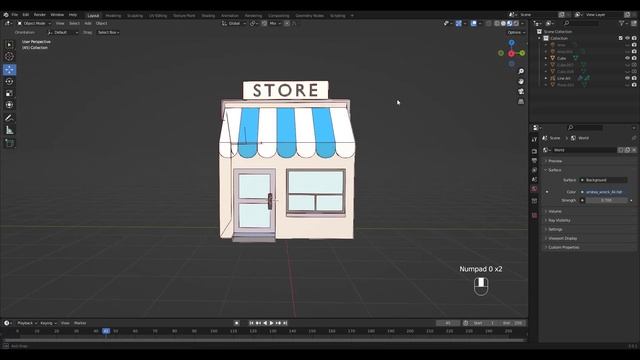
Task: Switch to Material Preview shading mode
Action: pyautogui.click(x=509, y=23)
